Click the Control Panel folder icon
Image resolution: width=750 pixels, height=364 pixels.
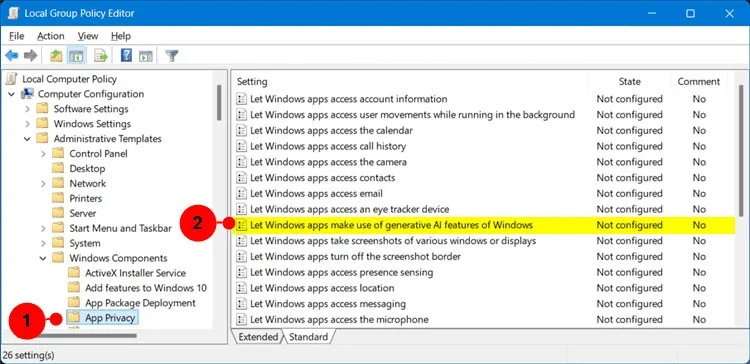(x=58, y=154)
